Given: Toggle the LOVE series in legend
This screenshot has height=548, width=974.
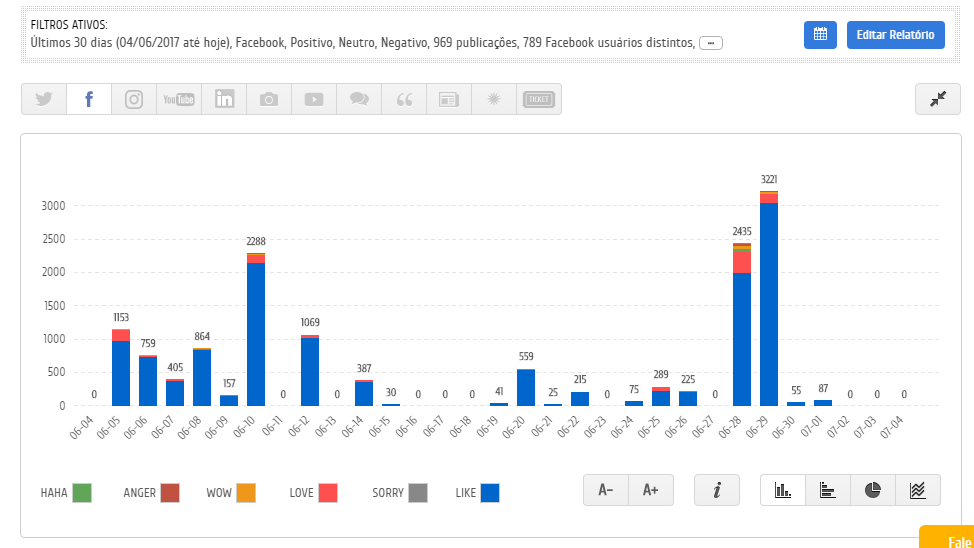Looking at the screenshot, I should (327, 493).
